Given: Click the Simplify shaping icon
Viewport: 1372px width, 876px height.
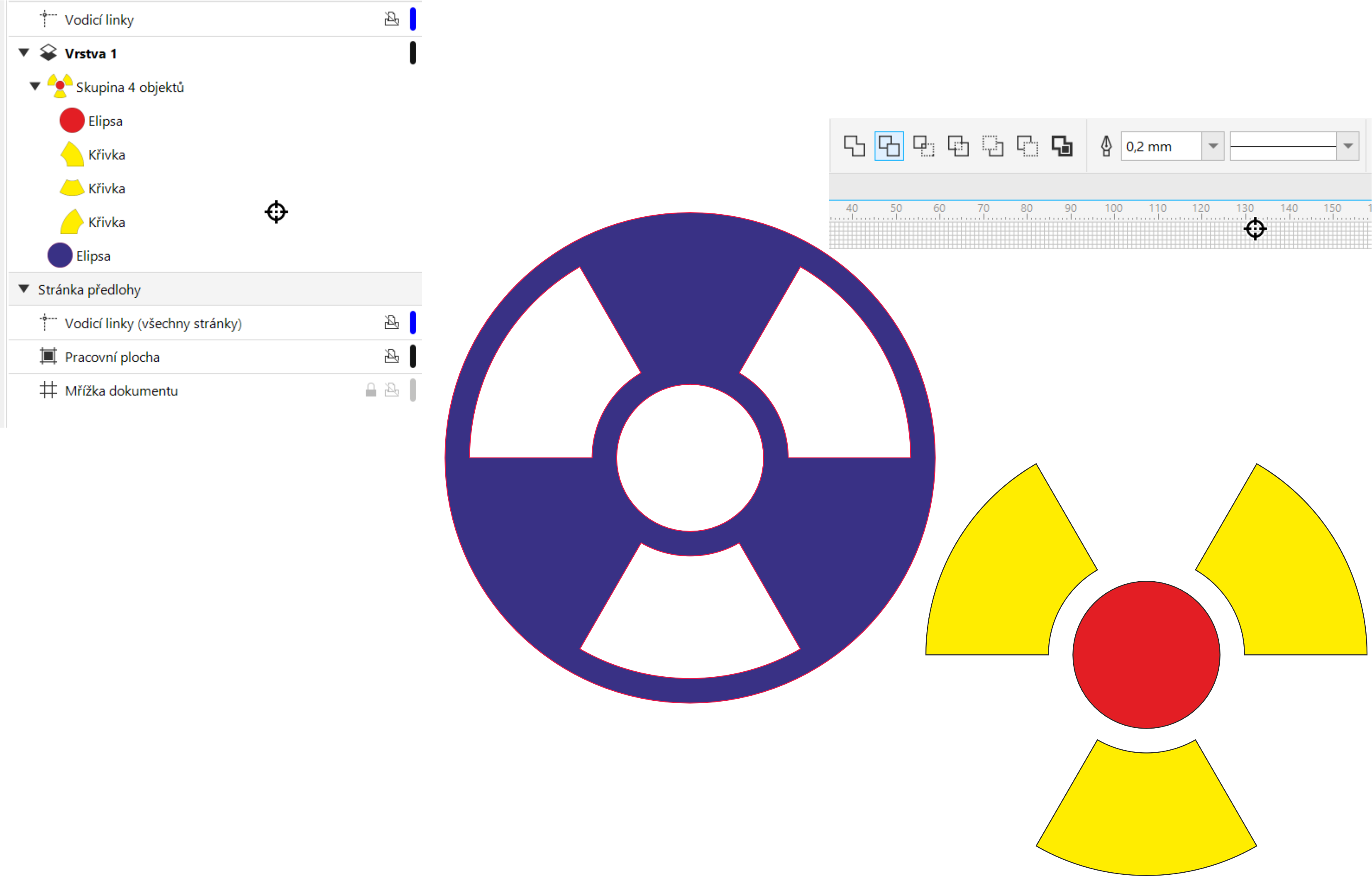Looking at the screenshot, I should pyautogui.click(x=958, y=147).
